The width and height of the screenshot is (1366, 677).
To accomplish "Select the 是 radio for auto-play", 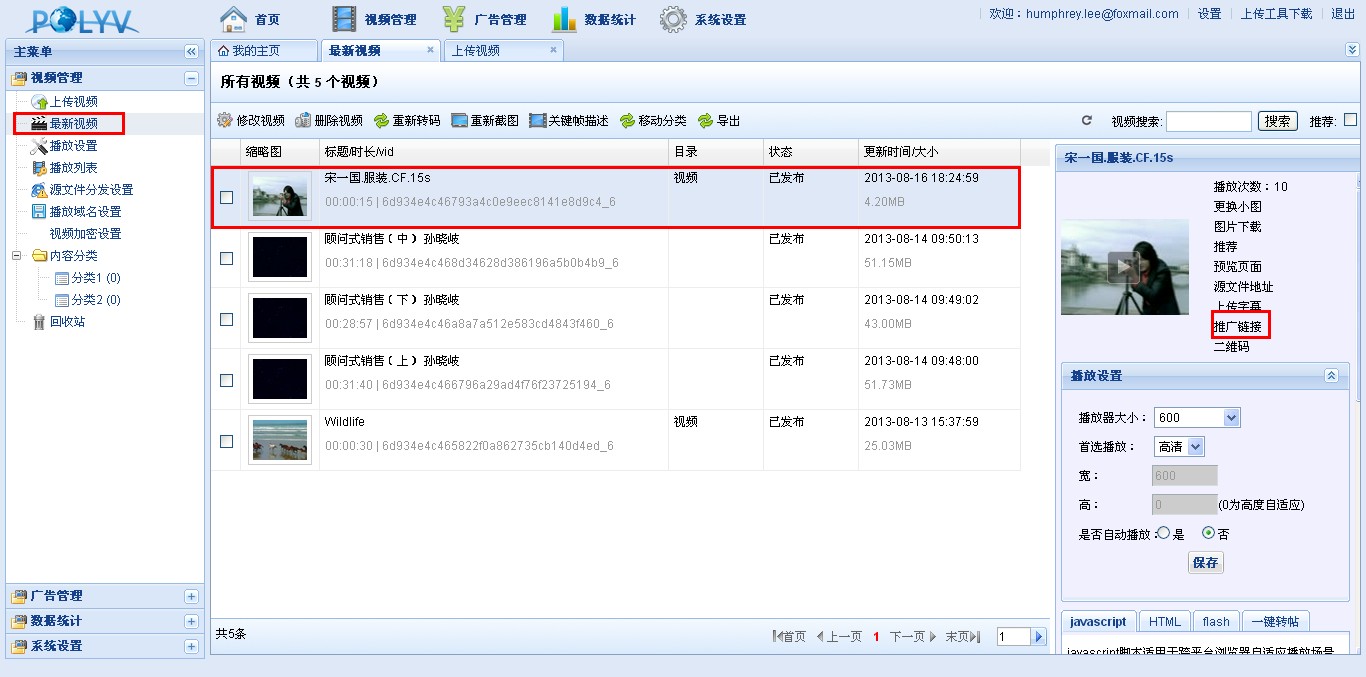I will pos(1163,534).
